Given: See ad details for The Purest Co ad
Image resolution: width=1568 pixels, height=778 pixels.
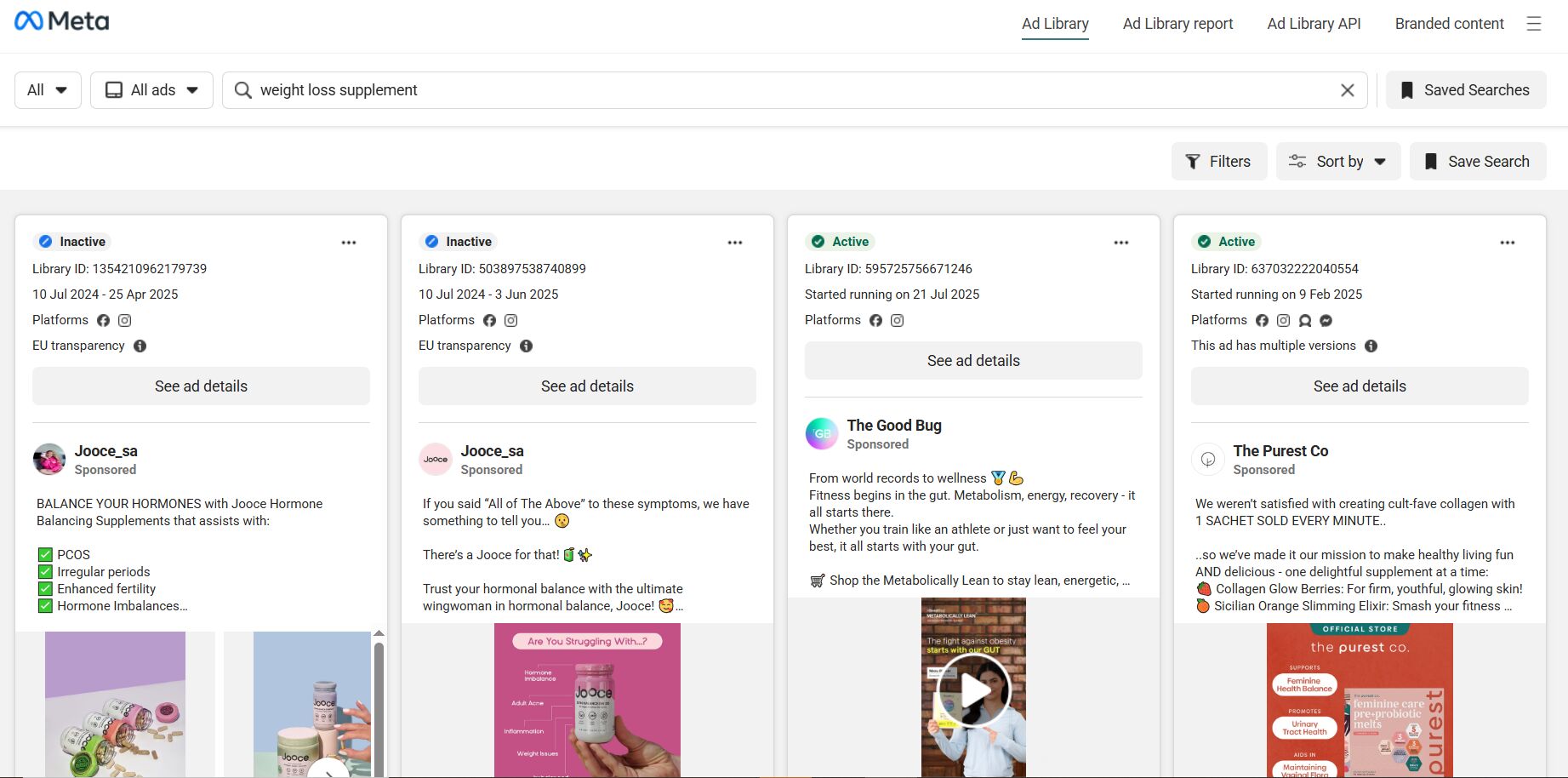Looking at the screenshot, I should pos(1360,386).
